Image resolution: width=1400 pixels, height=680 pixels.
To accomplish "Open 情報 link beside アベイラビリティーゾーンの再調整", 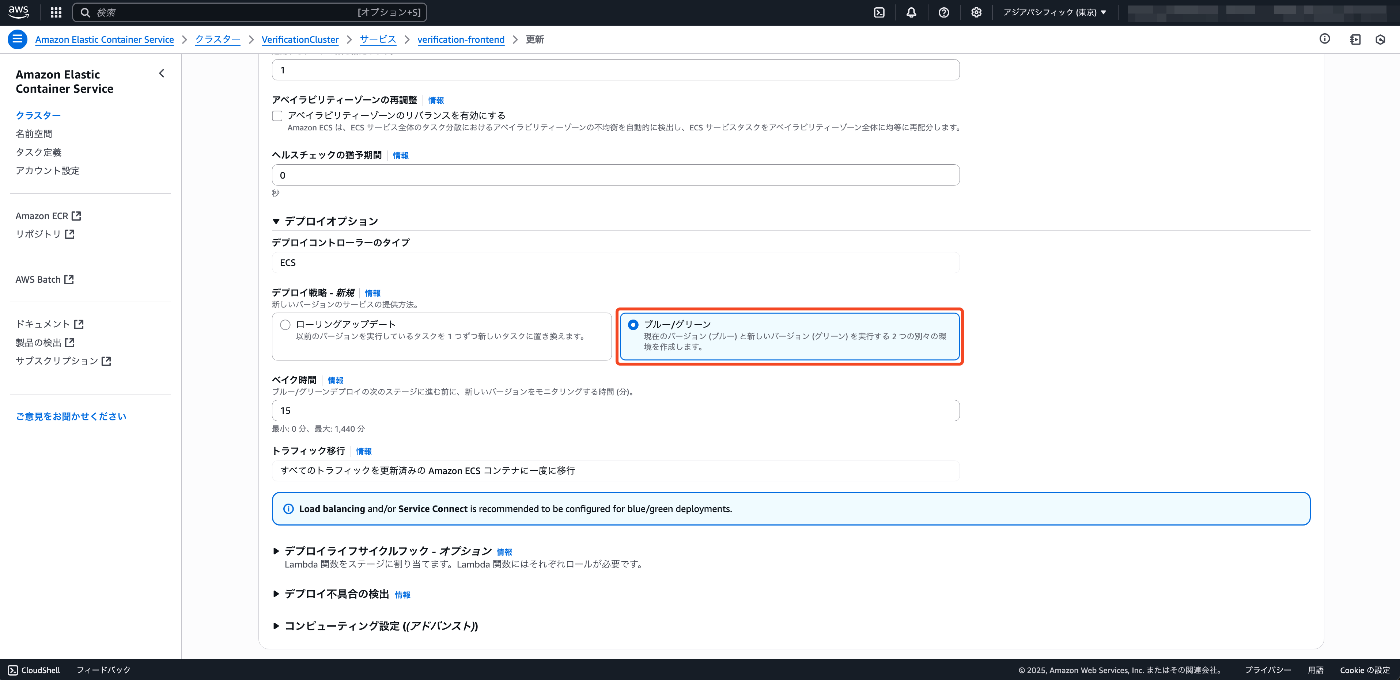I will (436, 101).
